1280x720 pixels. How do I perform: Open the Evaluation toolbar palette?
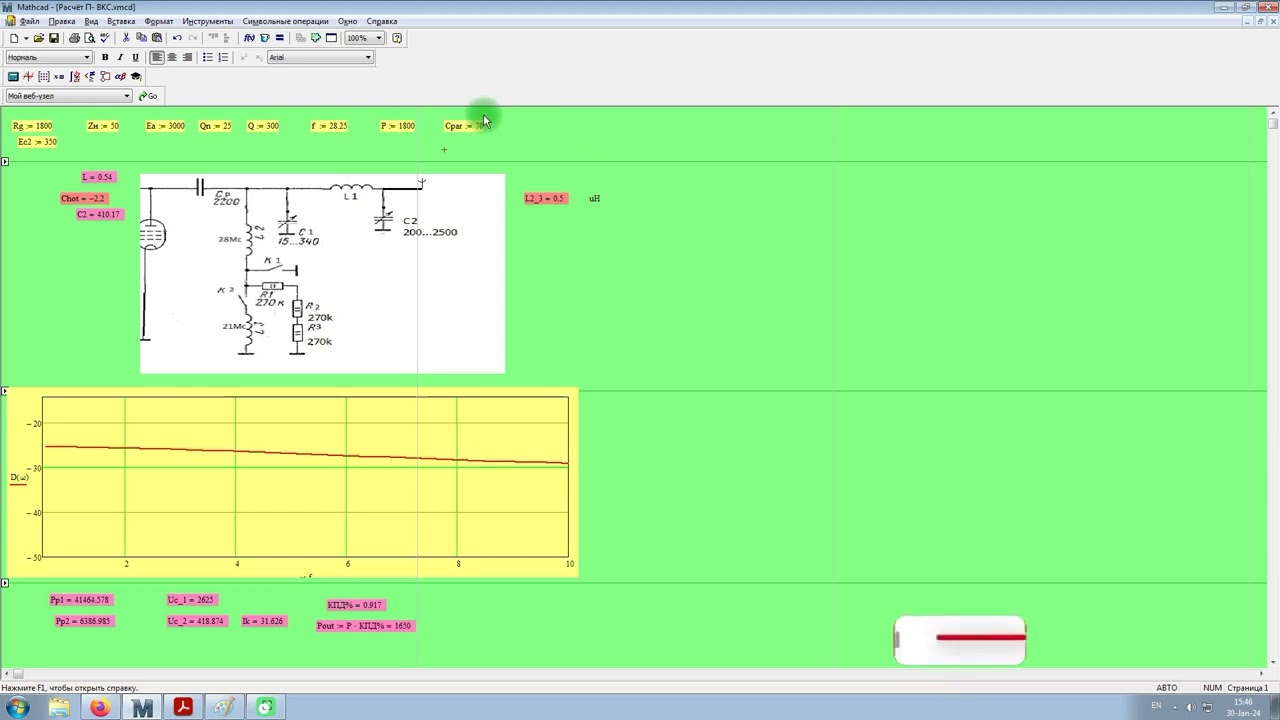(x=59, y=76)
